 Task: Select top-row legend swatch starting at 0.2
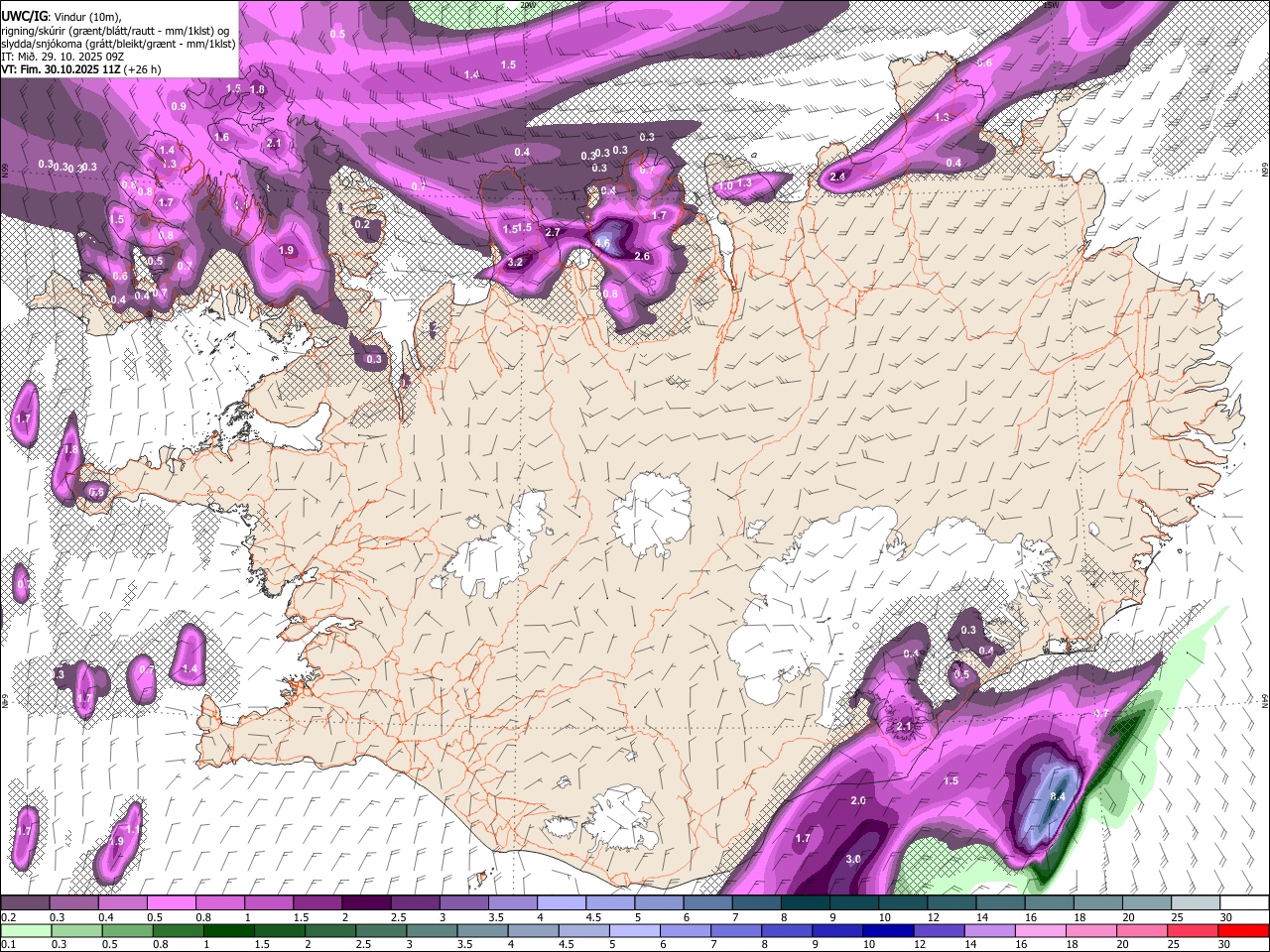[x=25, y=902]
